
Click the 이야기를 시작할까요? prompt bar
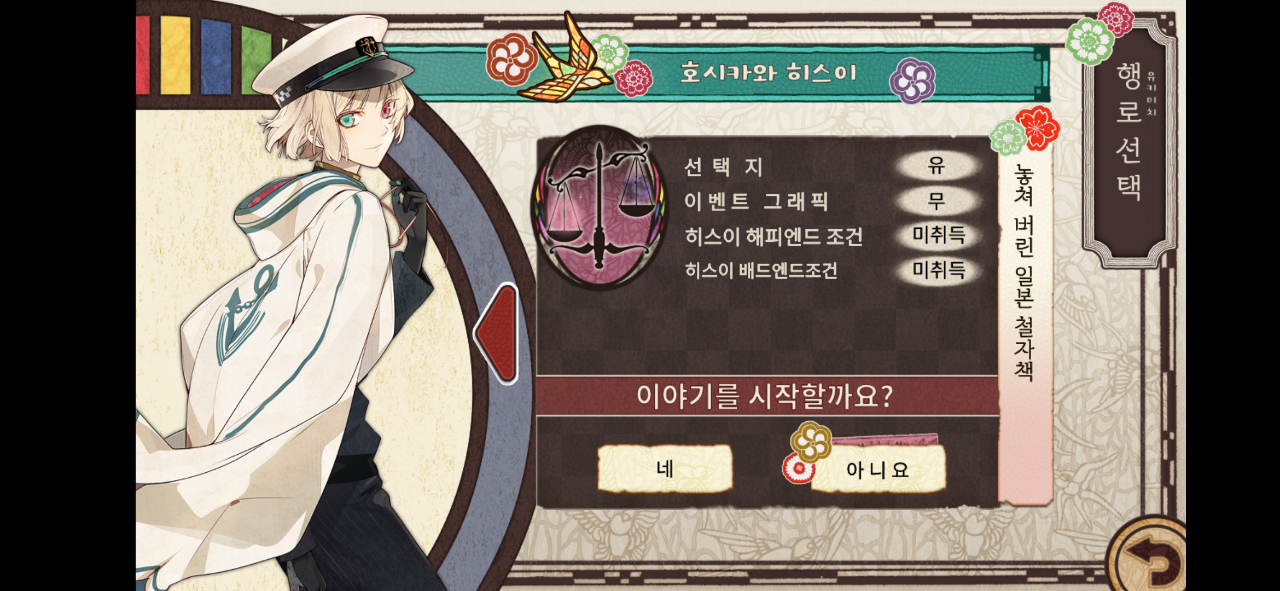pos(767,396)
